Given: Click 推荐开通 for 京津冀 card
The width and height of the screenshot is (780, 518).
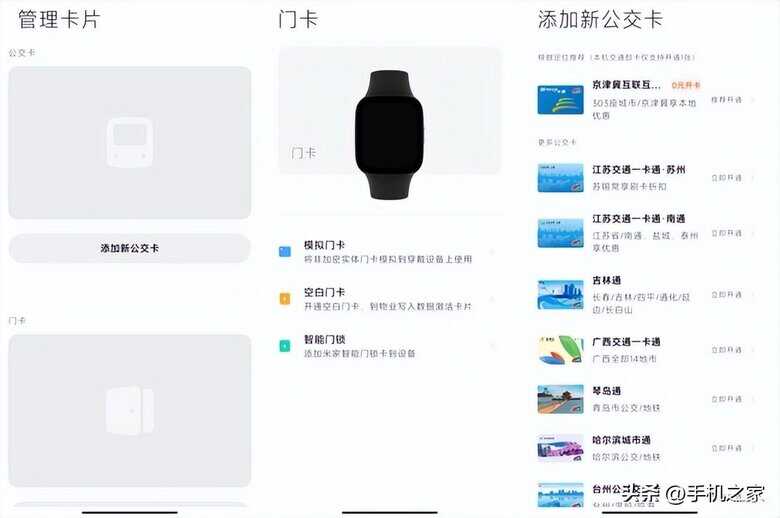Looking at the screenshot, I should 727,100.
